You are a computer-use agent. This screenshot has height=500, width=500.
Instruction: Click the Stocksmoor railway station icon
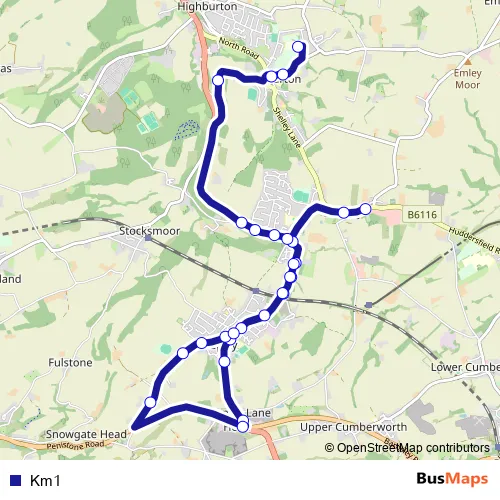click(148, 238)
